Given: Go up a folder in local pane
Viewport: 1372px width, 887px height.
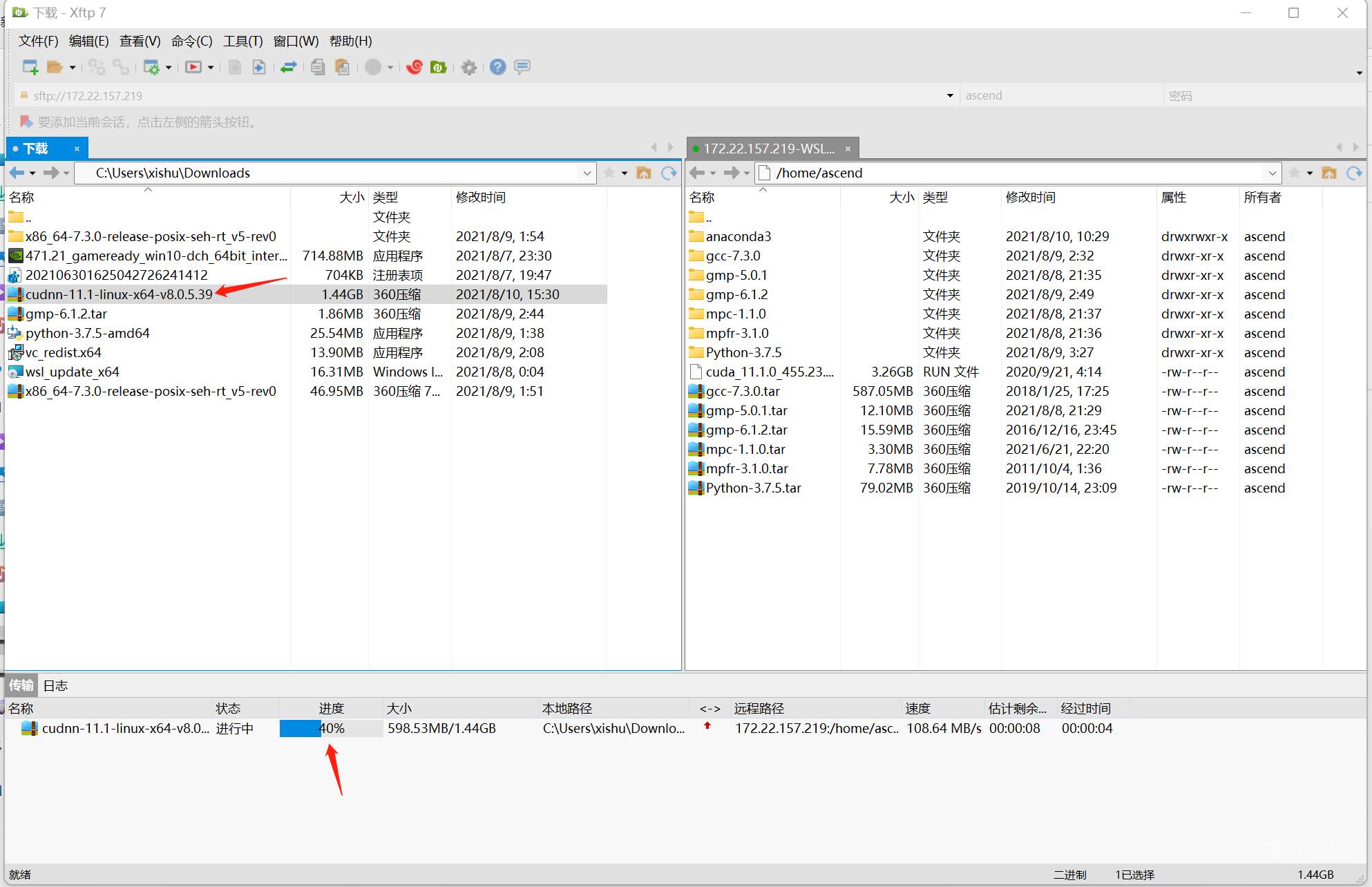Looking at the screenshot, I should [x=643, y=173].
